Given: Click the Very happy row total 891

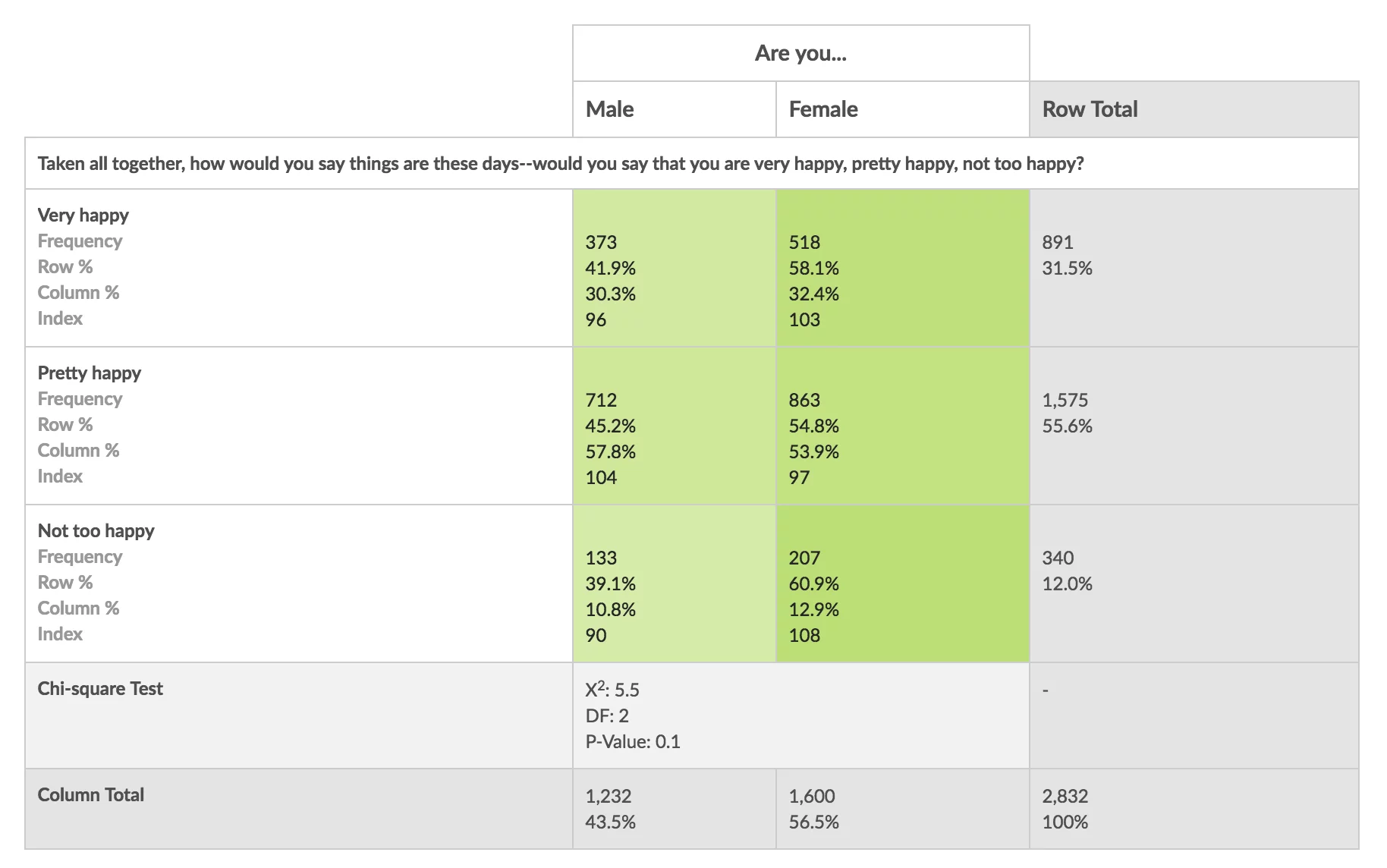Looking at the screenshot, I should point(1058,243).
